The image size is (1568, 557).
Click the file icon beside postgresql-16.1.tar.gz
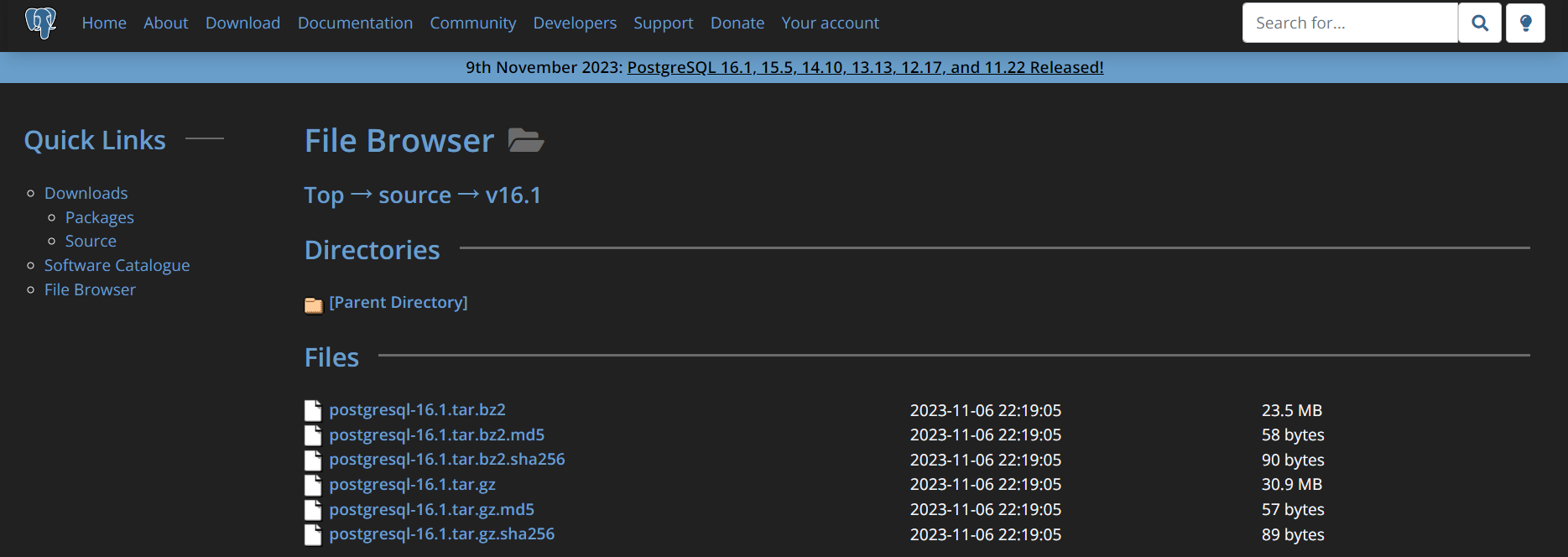click(313, 485)
